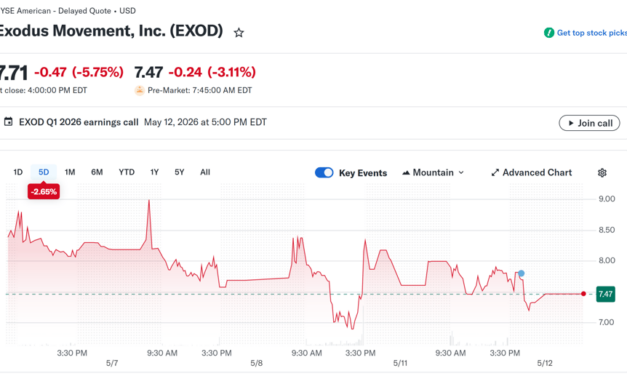Open chart settings gear icon
The image size is (627, 376).
coord(602,173)
